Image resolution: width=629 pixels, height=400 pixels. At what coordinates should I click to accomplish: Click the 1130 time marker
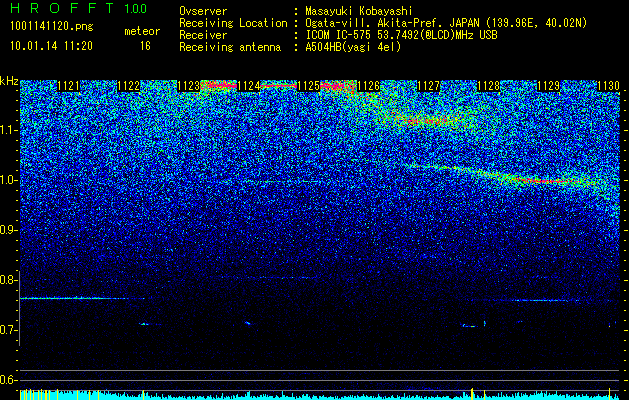pos(608,86)
